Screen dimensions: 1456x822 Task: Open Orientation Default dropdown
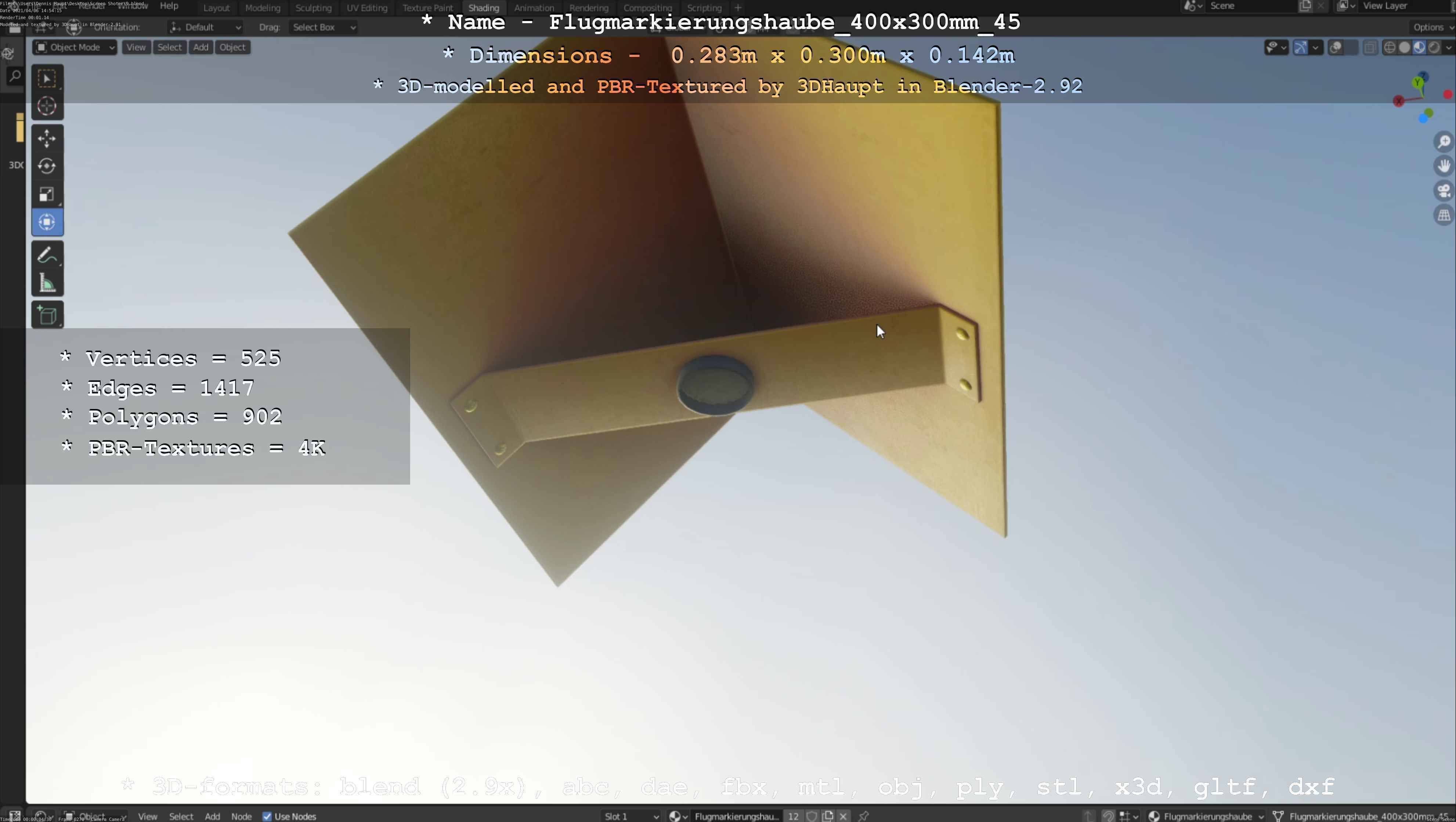[x=205, y=27]
